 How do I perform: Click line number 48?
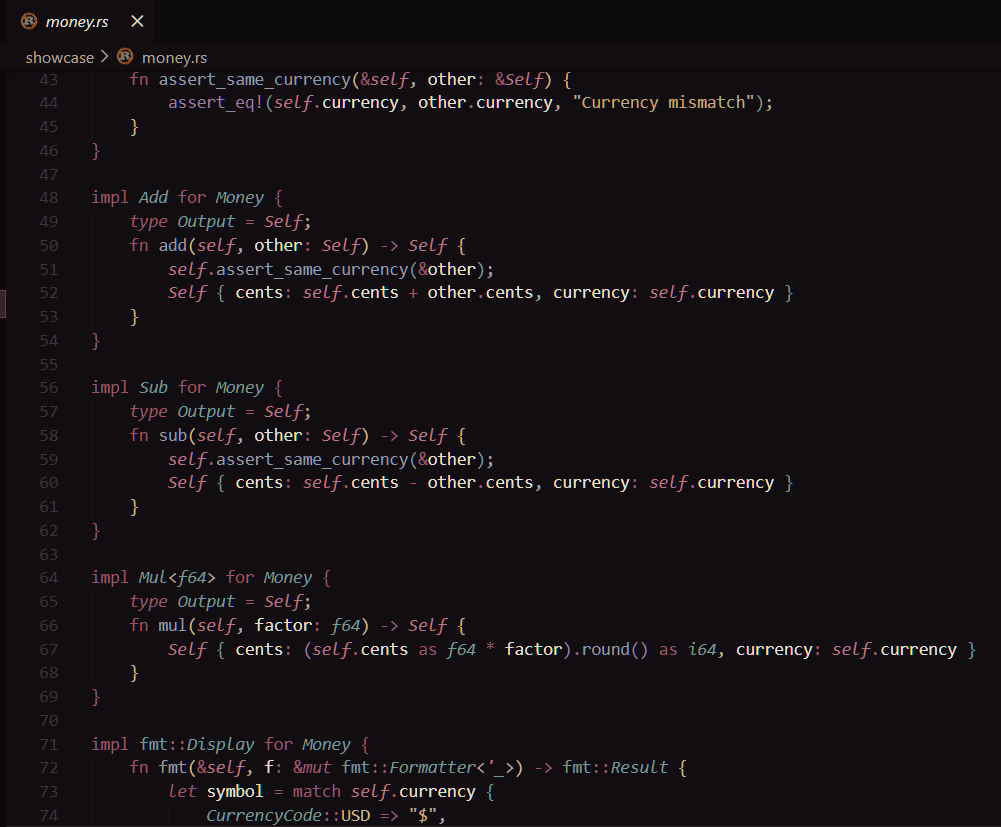pos(49,198)
